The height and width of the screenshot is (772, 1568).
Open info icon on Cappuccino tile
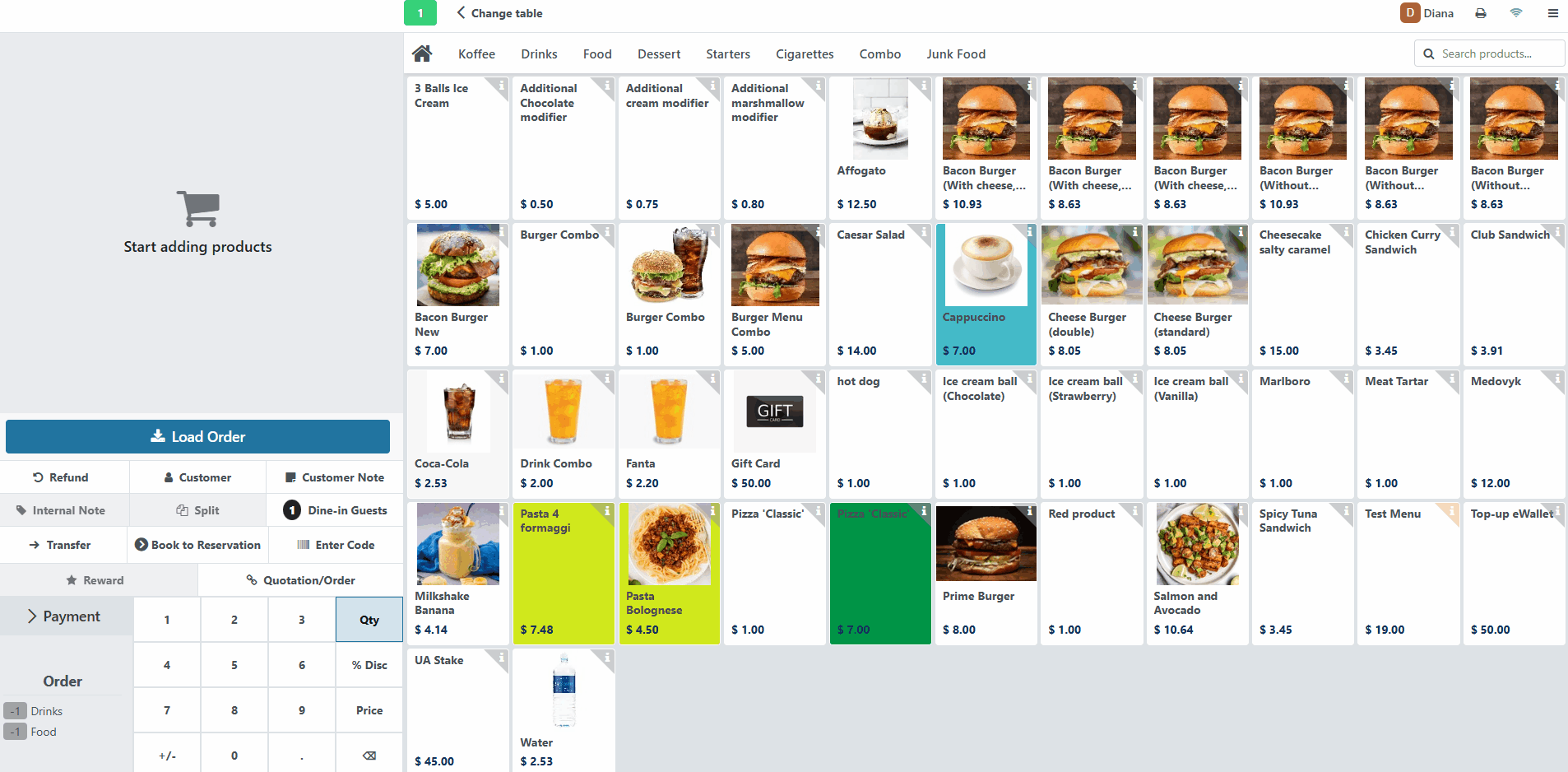tap(1030, 231)
